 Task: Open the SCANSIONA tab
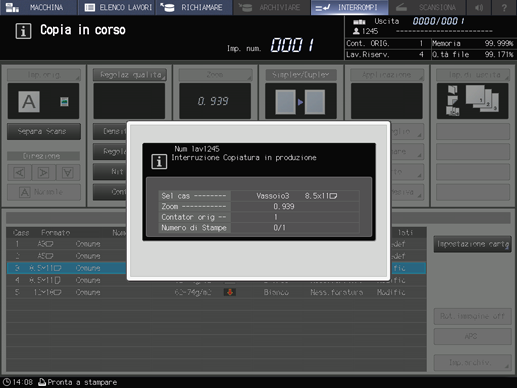click(427, 7)
